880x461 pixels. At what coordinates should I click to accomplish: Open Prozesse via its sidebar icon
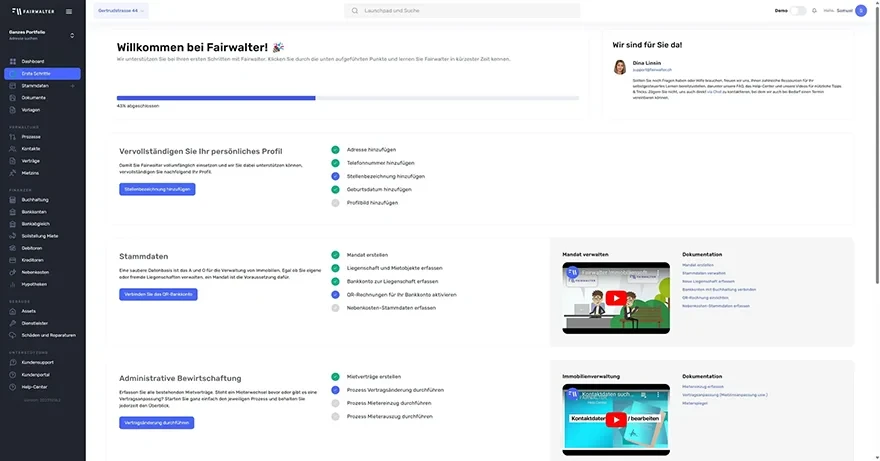click(13, 137)
